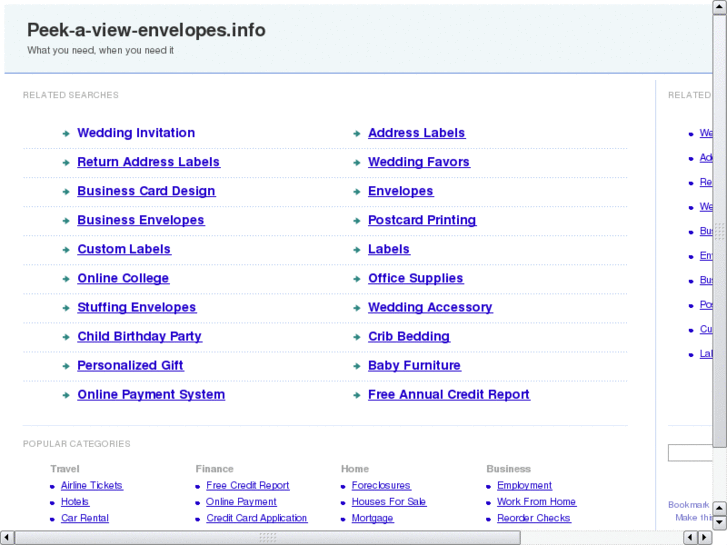Click the horizontal scrollbar thumb
Screen dimensions: 727x545
click(x=268, y=538)
